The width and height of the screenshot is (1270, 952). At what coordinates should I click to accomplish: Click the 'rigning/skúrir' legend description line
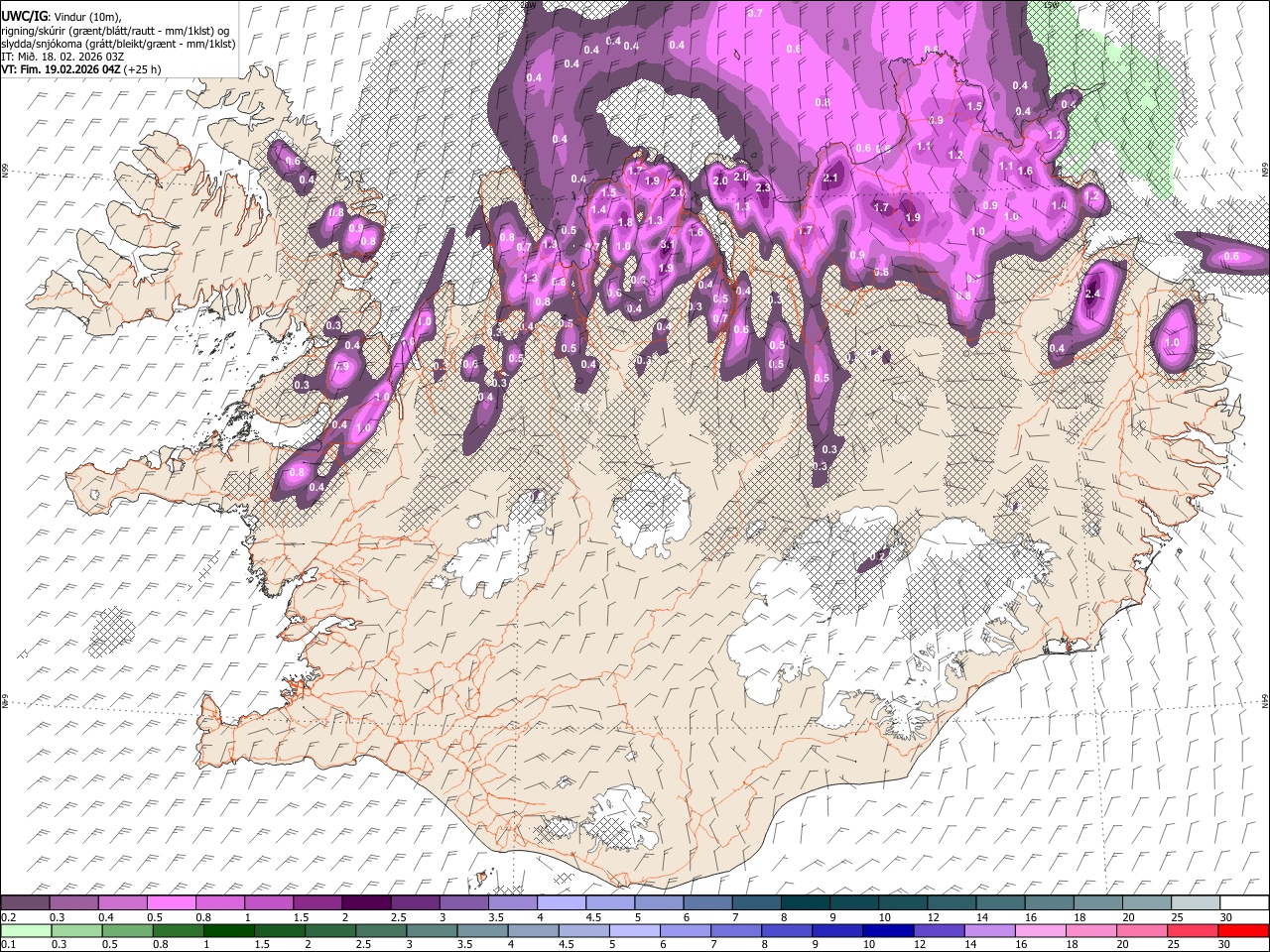[116, 30]
